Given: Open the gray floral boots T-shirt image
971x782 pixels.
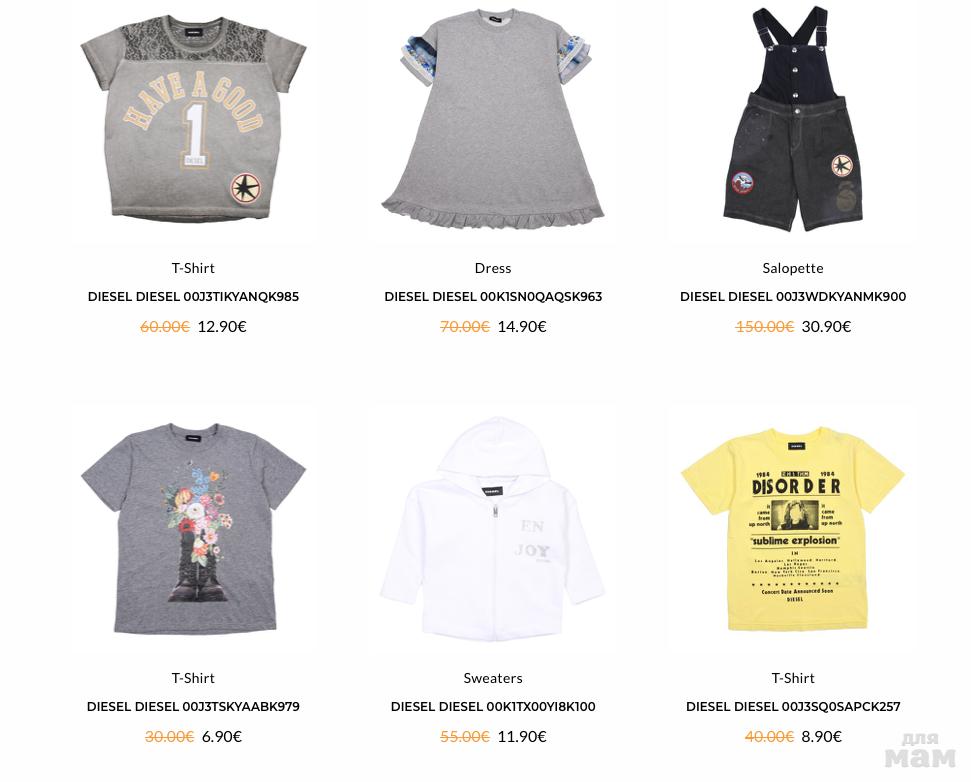Looking at the screenshot, I should pos(193,529).
